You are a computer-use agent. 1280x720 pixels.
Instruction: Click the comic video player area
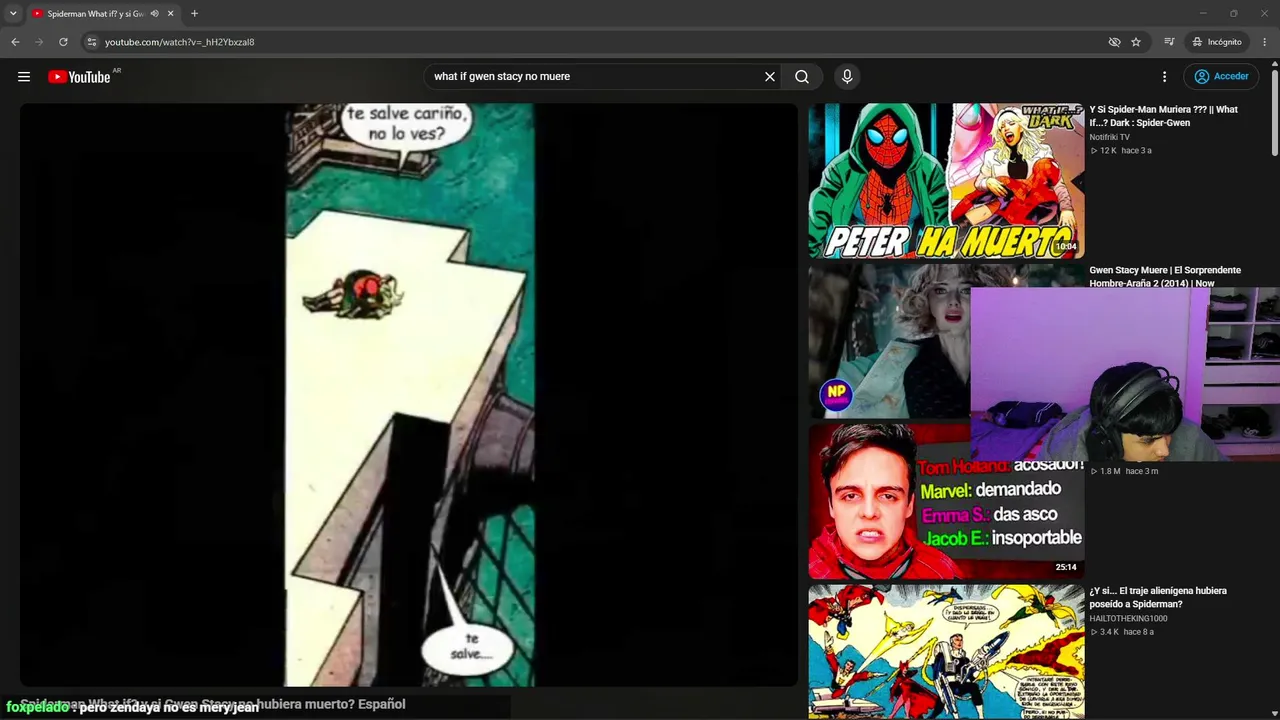pos(409,395)
